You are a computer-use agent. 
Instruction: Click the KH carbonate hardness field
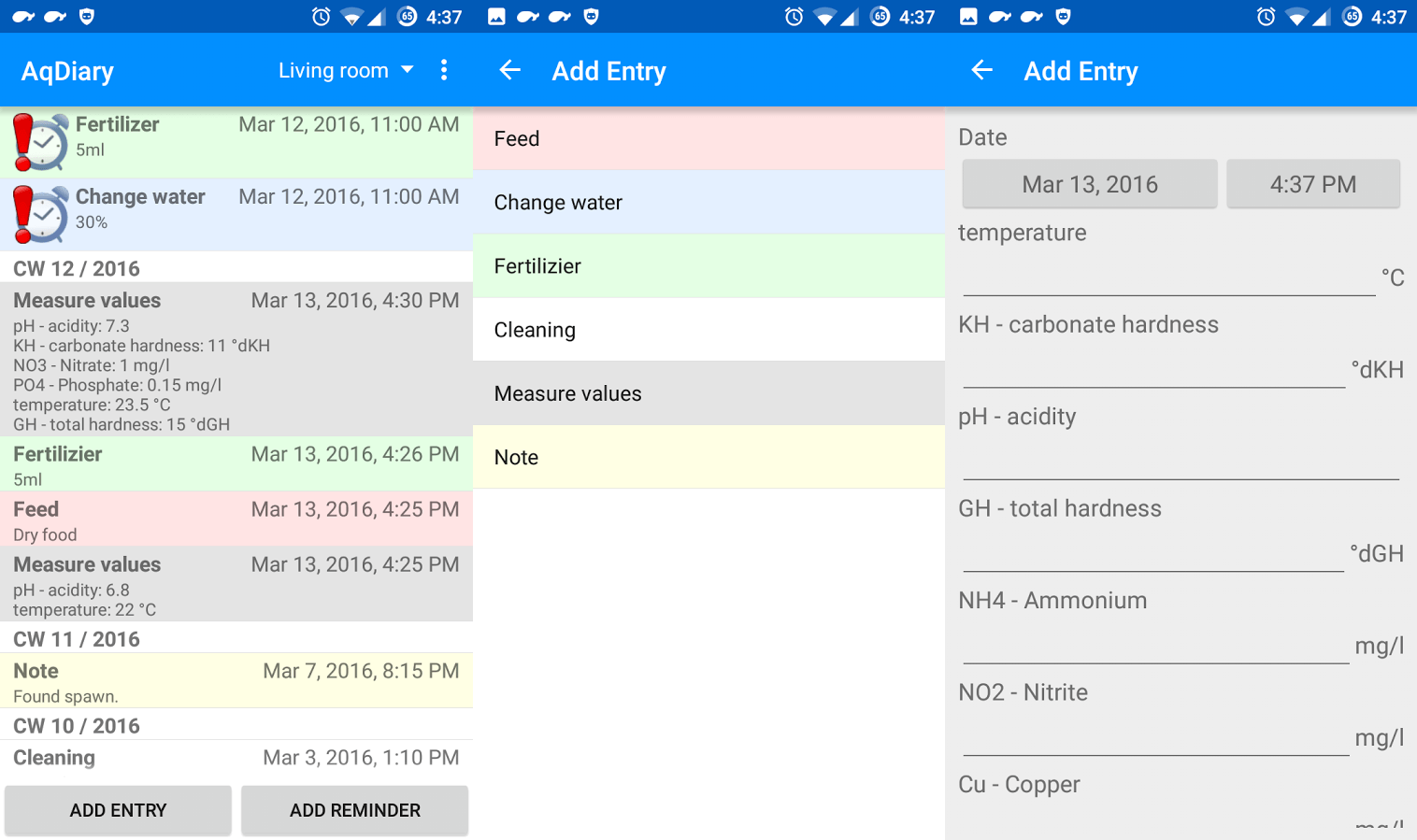[1153, 369]
